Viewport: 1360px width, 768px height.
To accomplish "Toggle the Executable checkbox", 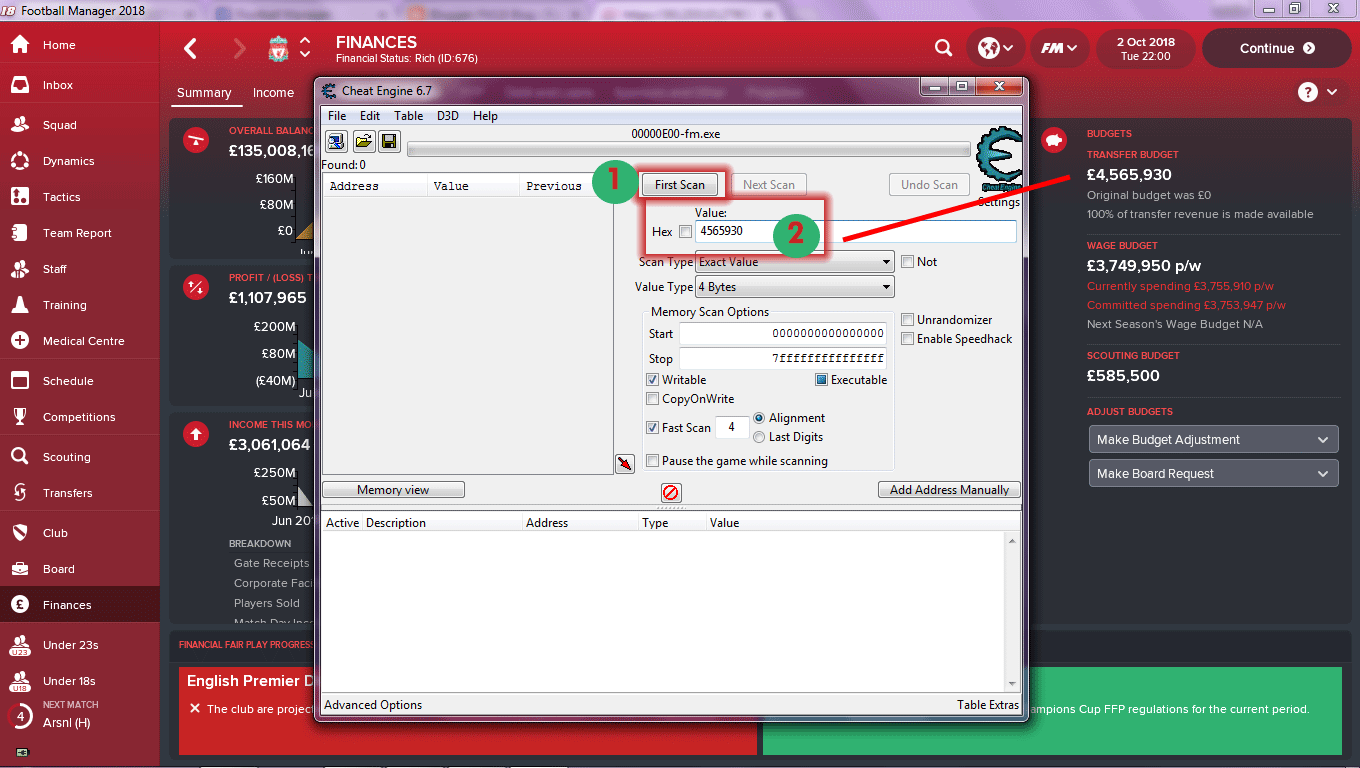I will pos(821,380).
